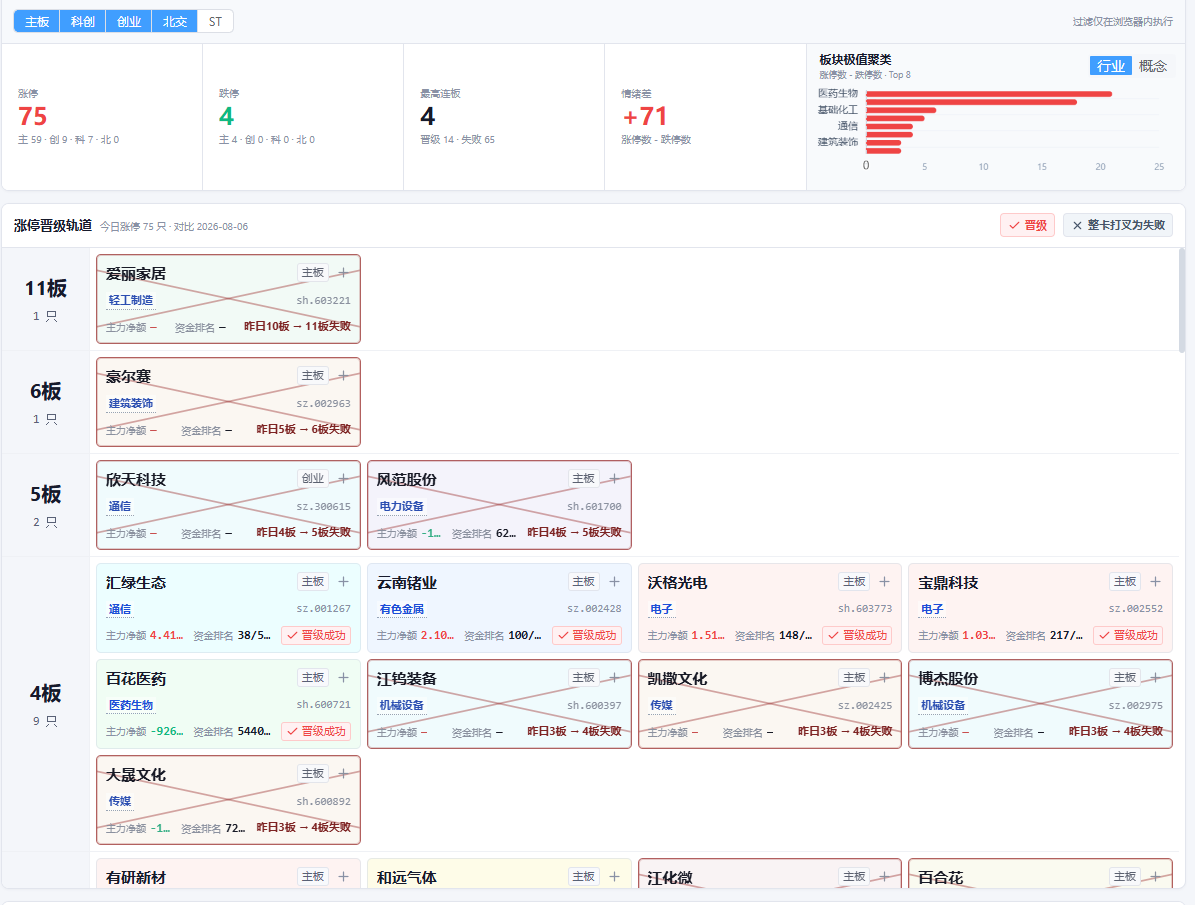
Task: Click plus icon on 凯撒文化 card
Action: click(x=884, y=678)
